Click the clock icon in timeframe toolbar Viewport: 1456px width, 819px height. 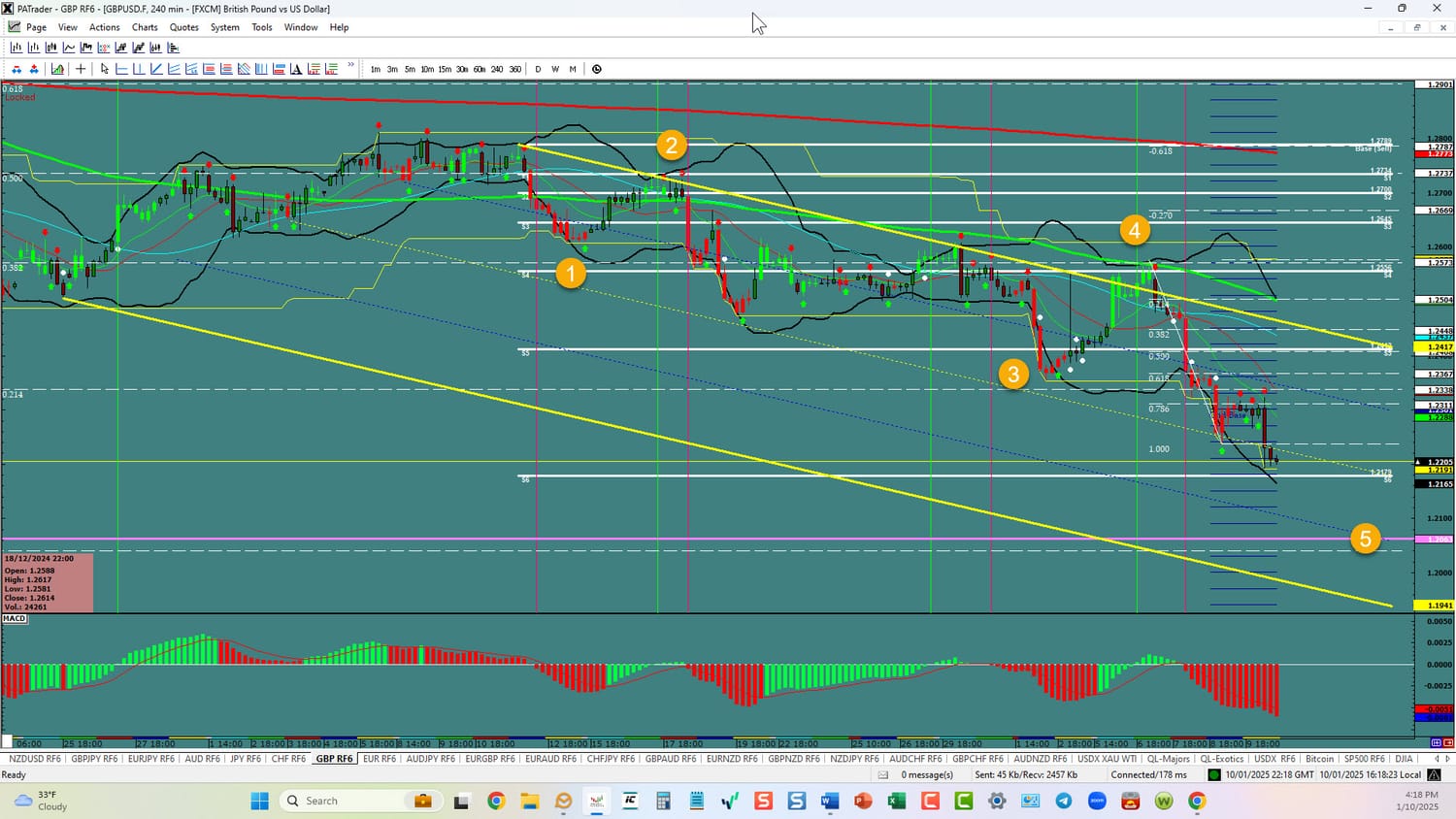pyautogui.click(x=597, y=69)
